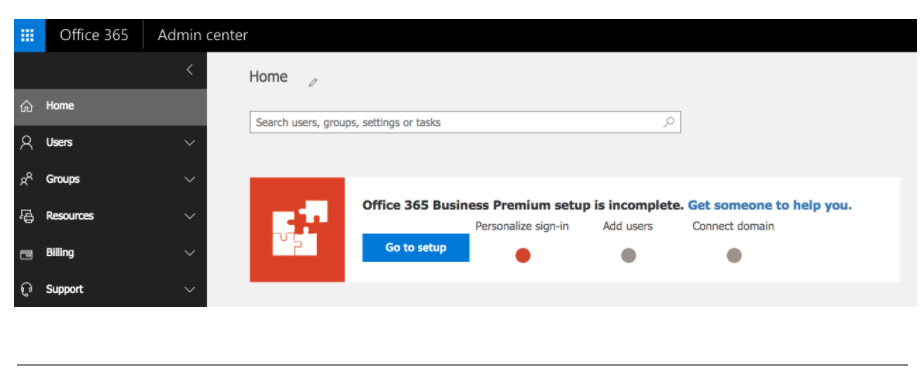923x378 pixels.
Task: Click the Go to setup button
Action: click(x=416, y=247)
